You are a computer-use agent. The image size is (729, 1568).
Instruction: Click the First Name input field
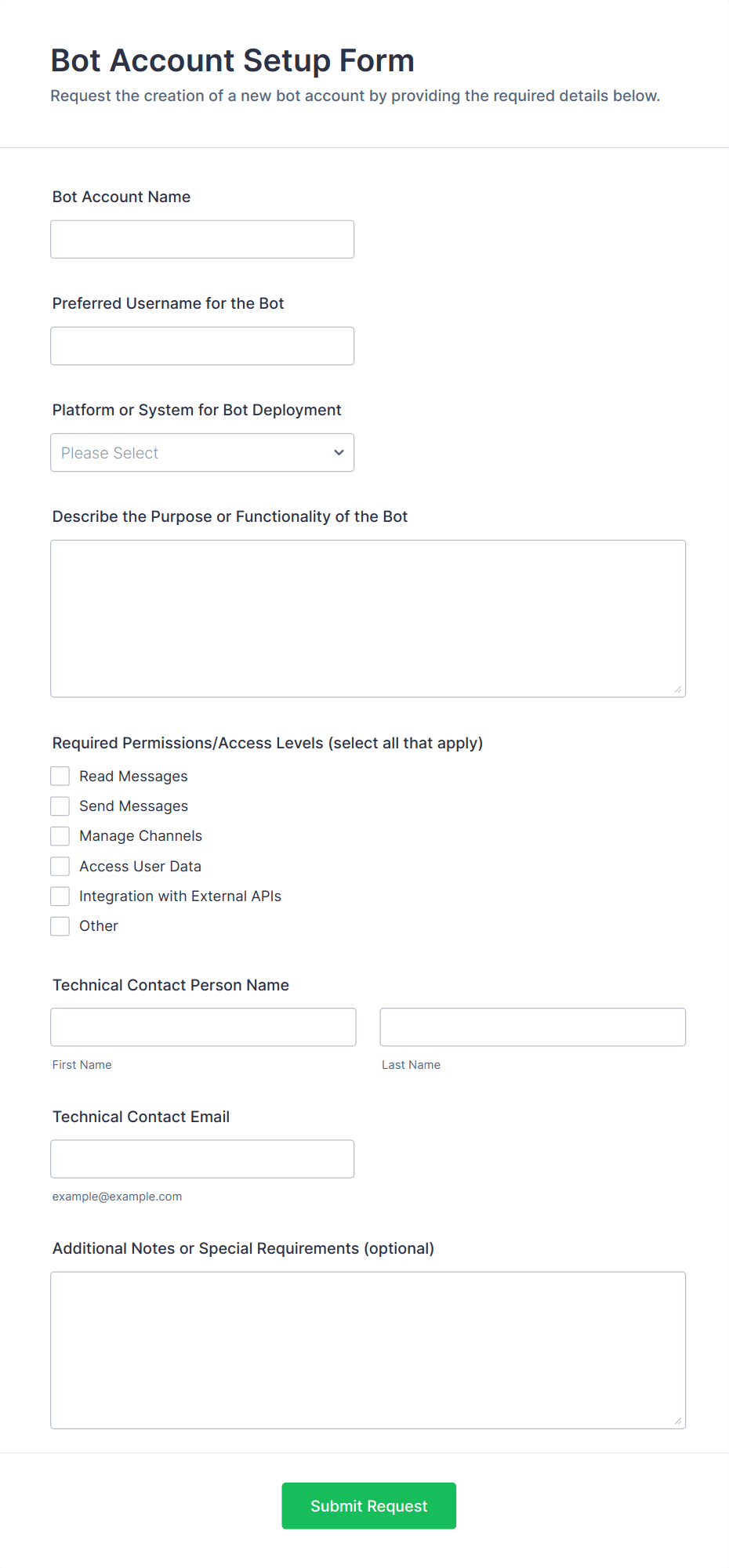pyautogui.click(x=203, y=1027)
